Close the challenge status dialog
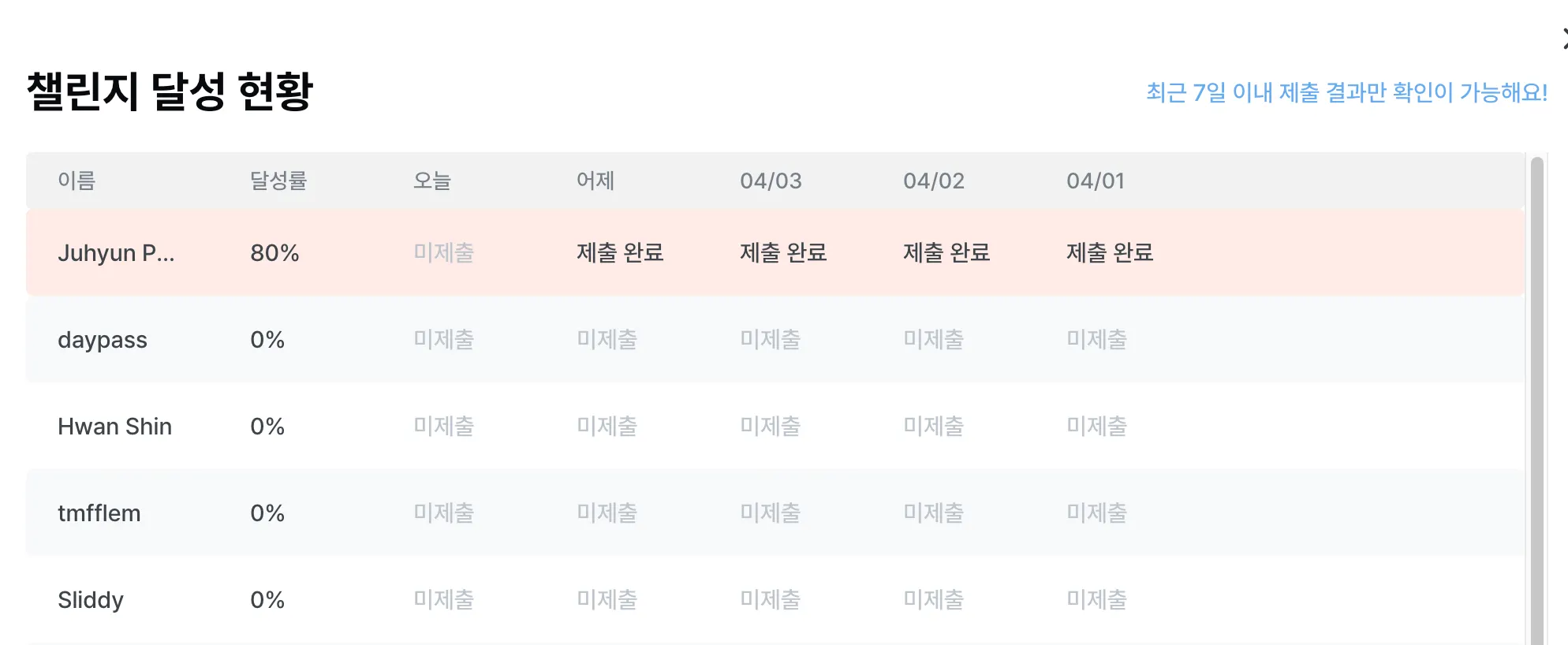 [x=1565, y=39]
